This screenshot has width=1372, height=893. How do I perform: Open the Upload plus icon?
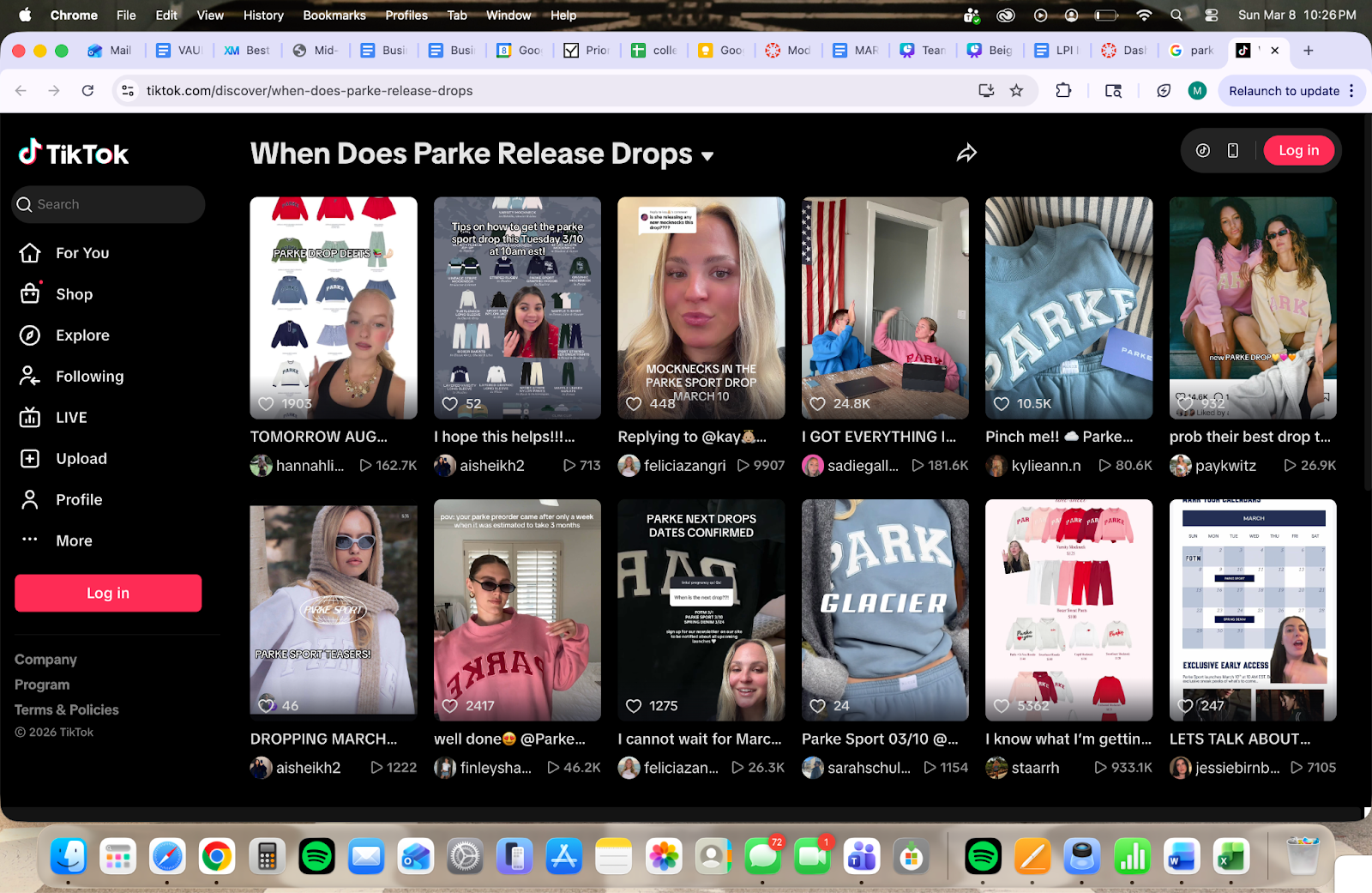[30, 459]
